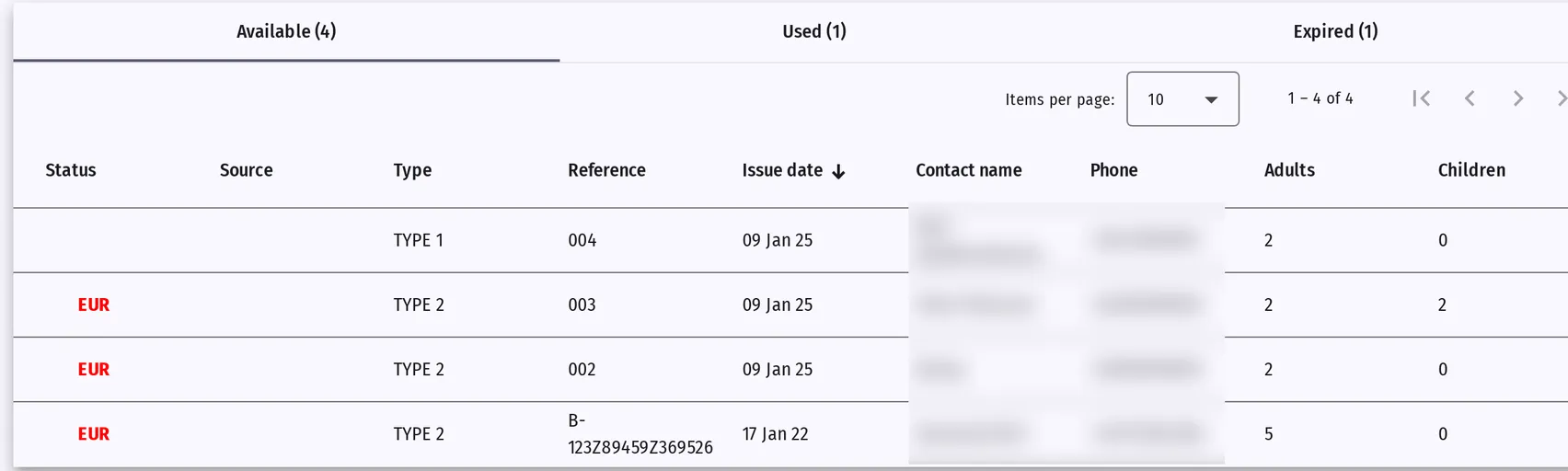Click the dropdown arrow next to 10
Image resolution: width=1568 pixels, height=471 pixels.
click(x=1211, y=99)
